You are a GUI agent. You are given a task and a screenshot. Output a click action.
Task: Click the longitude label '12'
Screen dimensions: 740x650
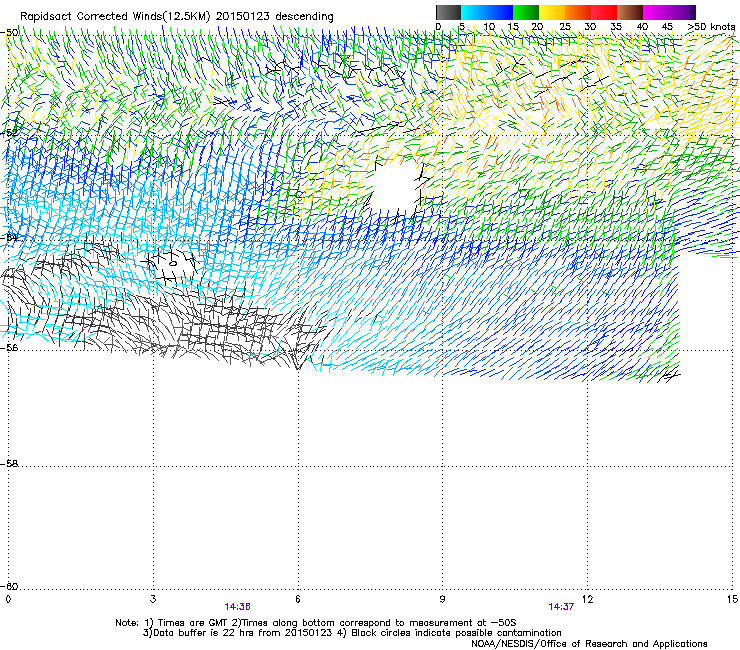coord(587,599)
